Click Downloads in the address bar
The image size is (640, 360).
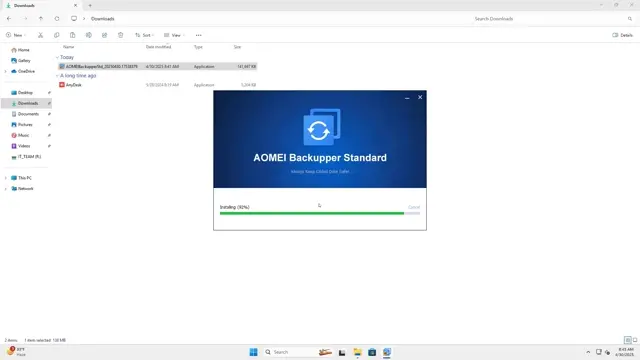[x=102, y=19]
